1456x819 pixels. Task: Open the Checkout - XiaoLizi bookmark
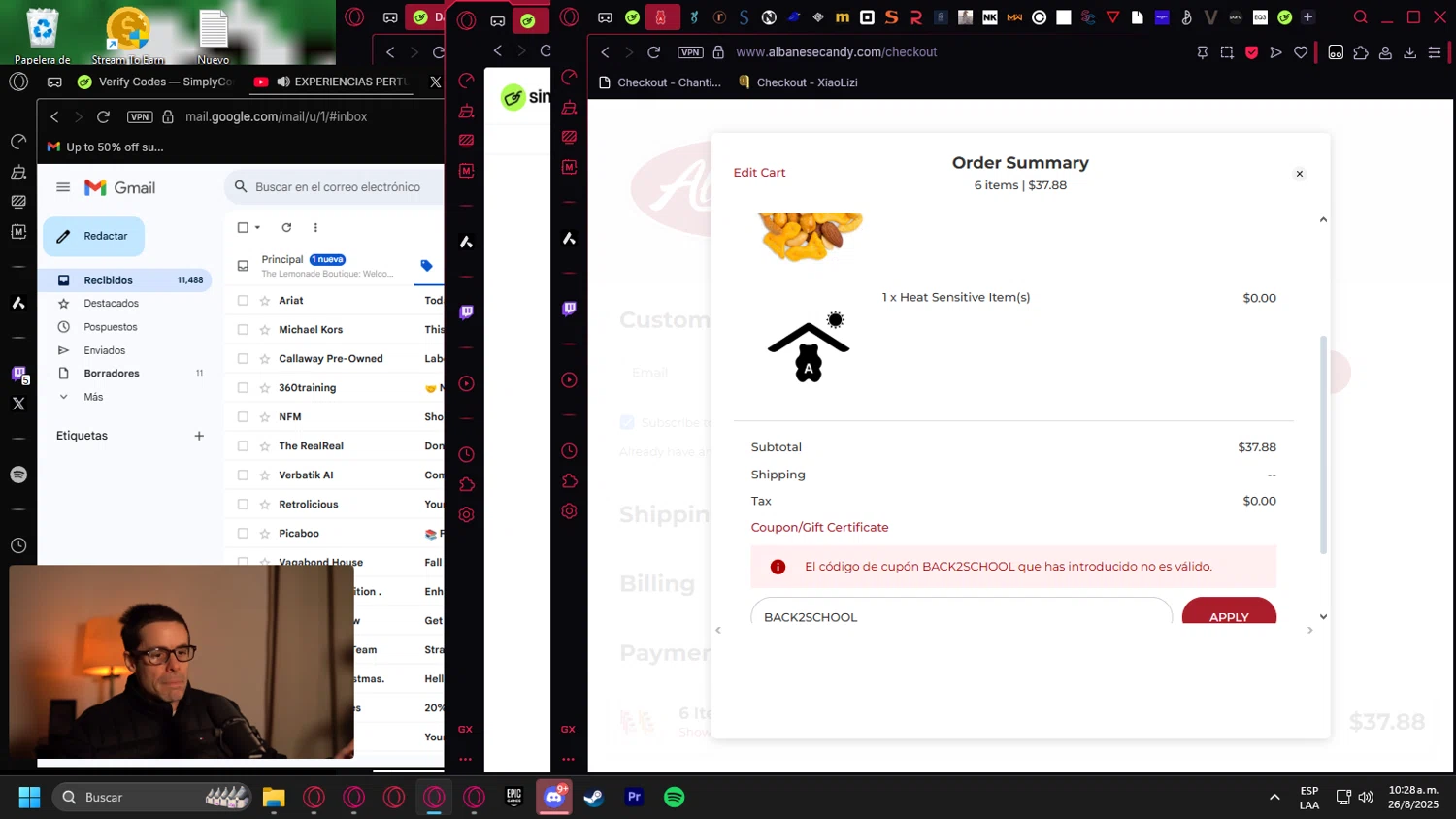pos(799,82)
